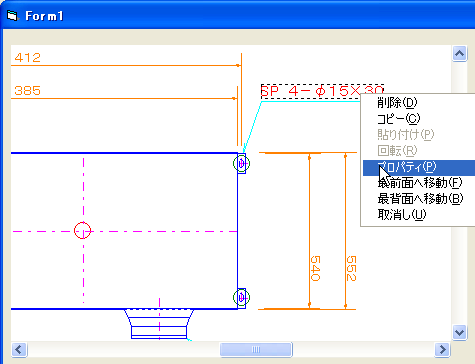This screenshot has height=364, width=475.
Task: Click the 412 dimension text
Action: pos(28,58)
